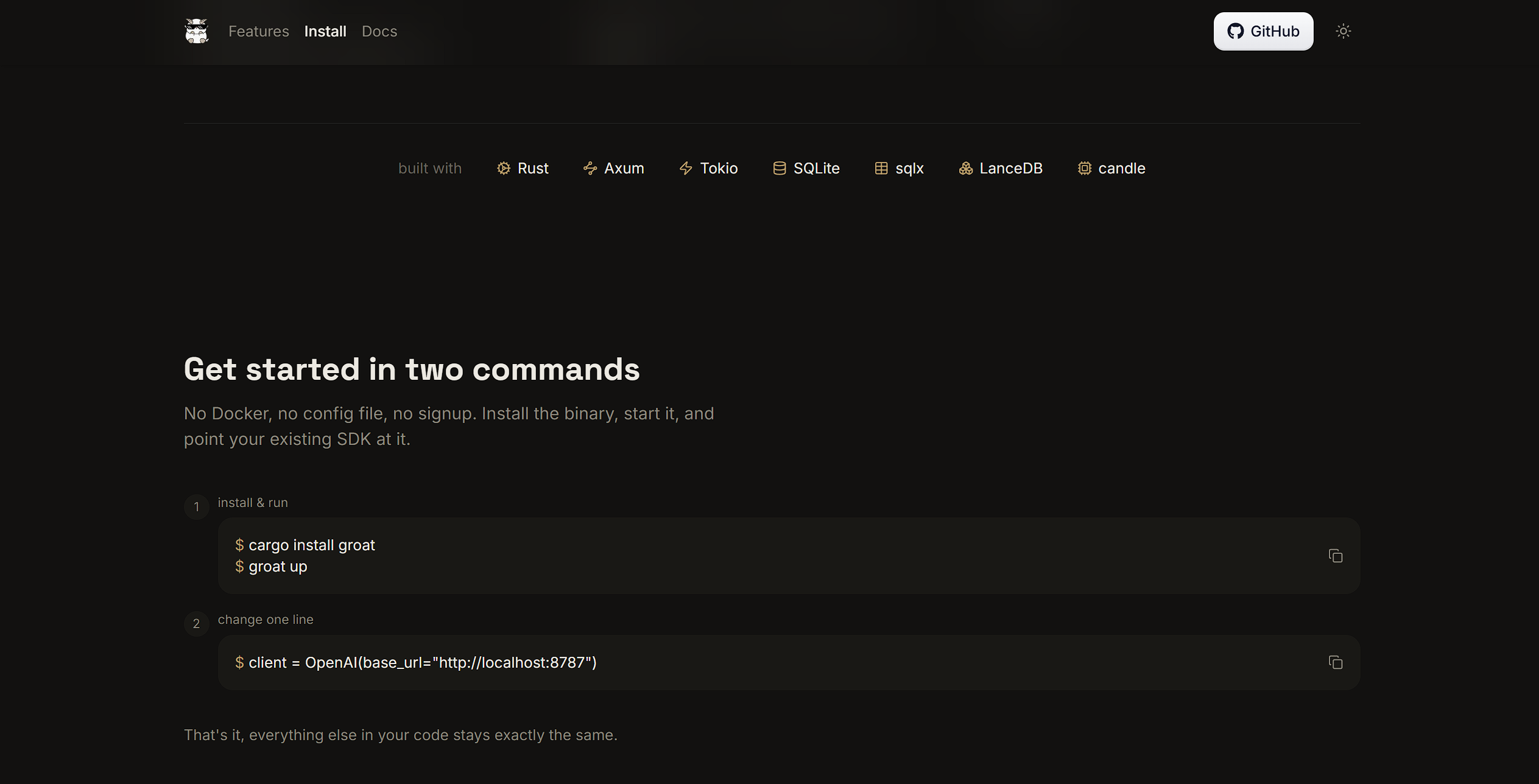Click the Tokio label
Viewport: 1539px width, 784px height.
click(719, 168)
